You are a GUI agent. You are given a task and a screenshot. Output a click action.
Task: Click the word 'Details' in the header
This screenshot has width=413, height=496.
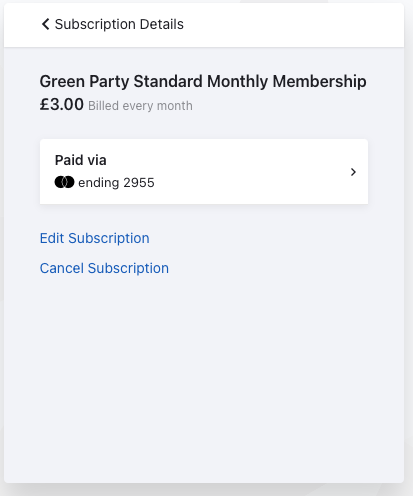pos(162,24)
